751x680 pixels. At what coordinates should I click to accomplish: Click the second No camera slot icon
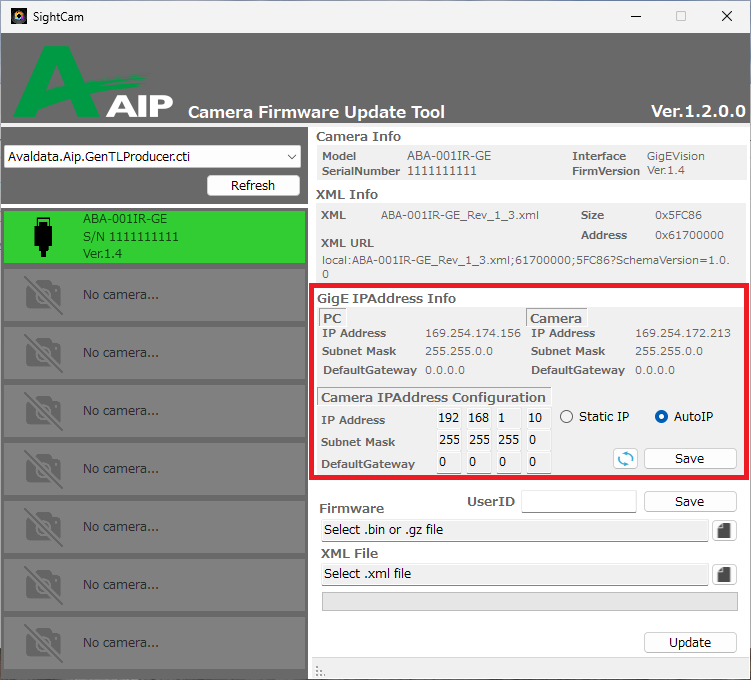(x=43, y=353)
